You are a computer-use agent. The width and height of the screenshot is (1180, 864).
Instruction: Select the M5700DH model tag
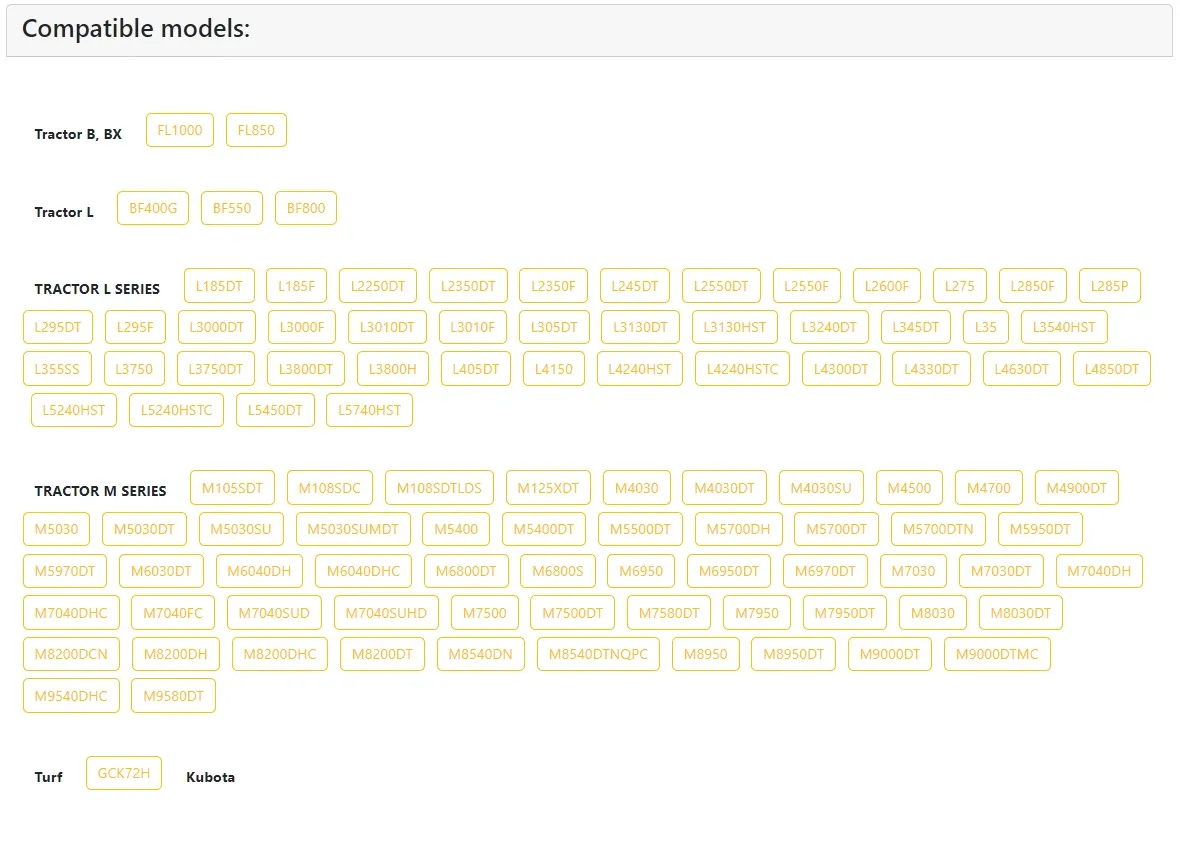[x=738, y=529]
